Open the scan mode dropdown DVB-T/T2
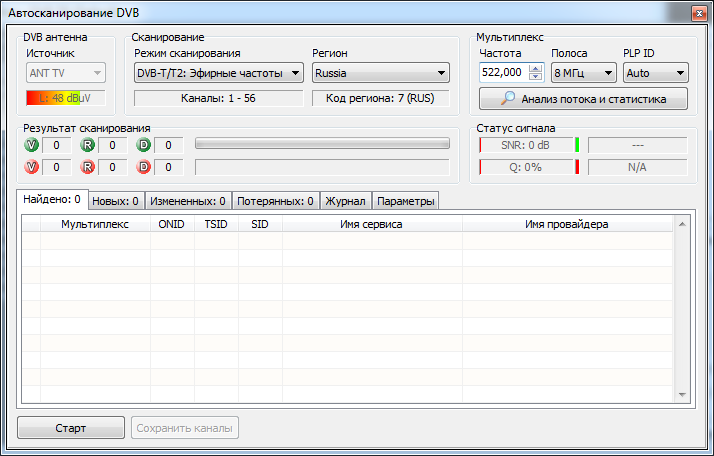Image resolution: width=714 pixels, height=456 pixels. pyautogui.click(x=218, y=73)
